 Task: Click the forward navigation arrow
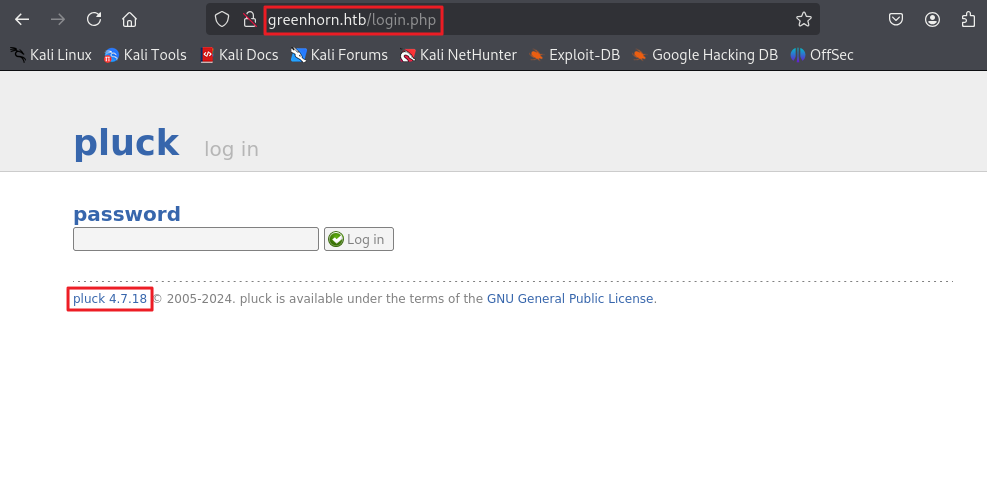58,20
